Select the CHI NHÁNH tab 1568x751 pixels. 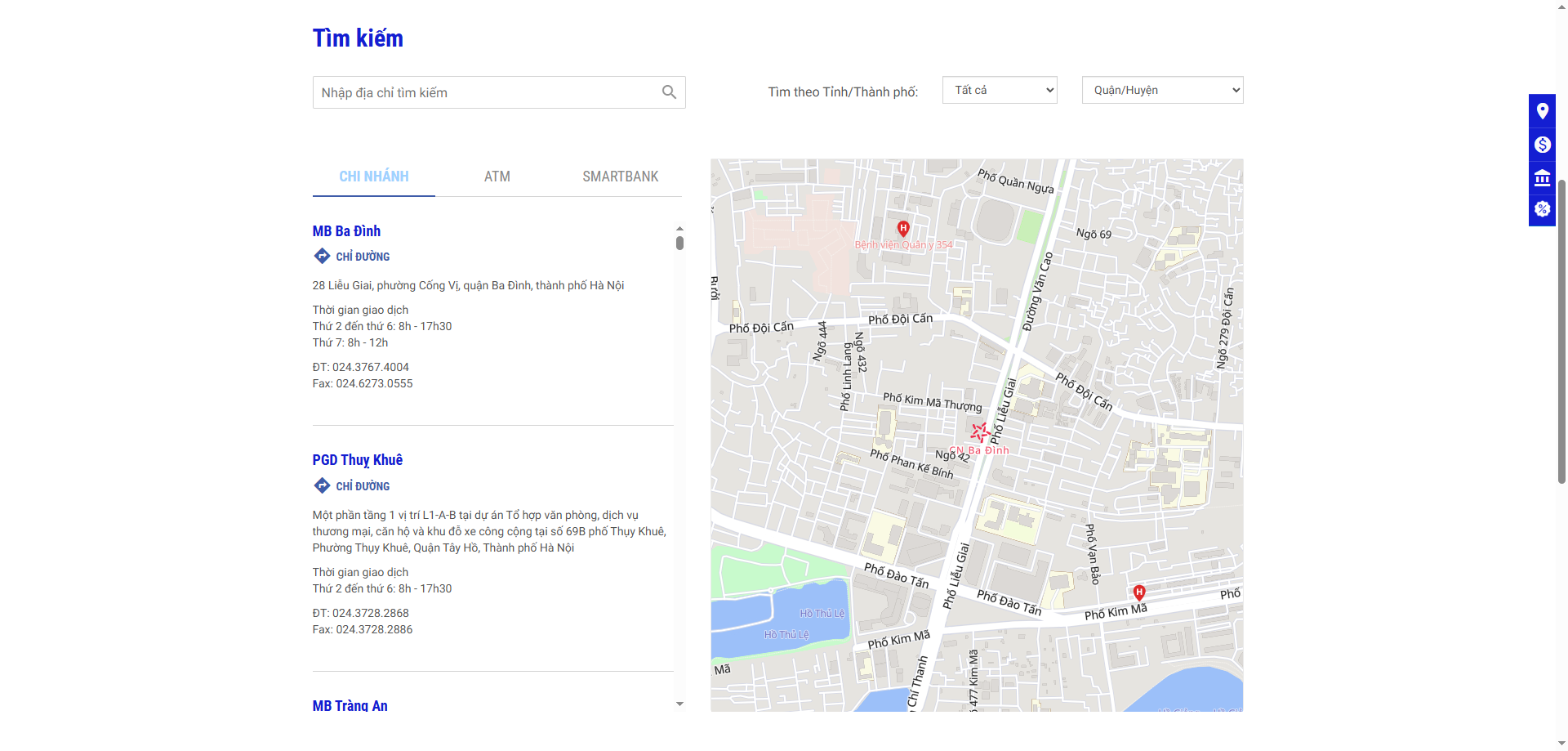[373, 177]
